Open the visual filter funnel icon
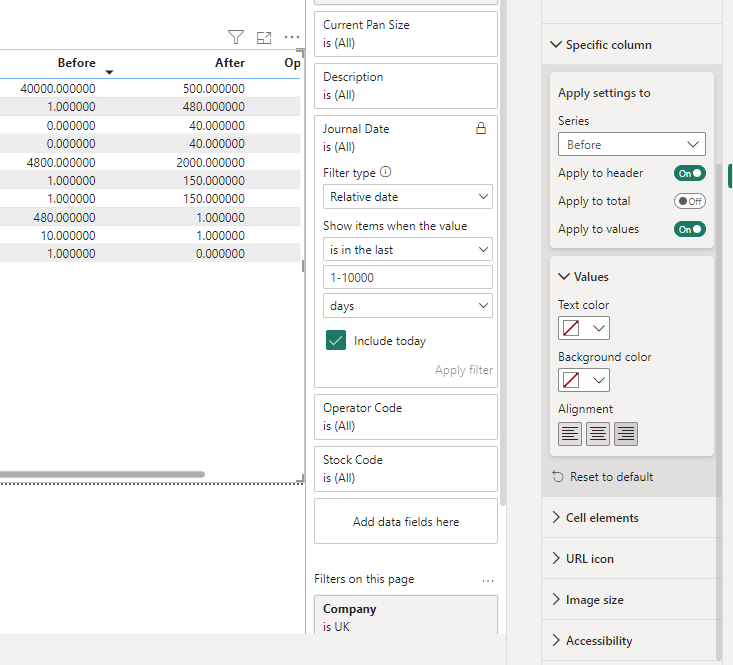This screenshot has height=665, width=733. click(236, 37)
